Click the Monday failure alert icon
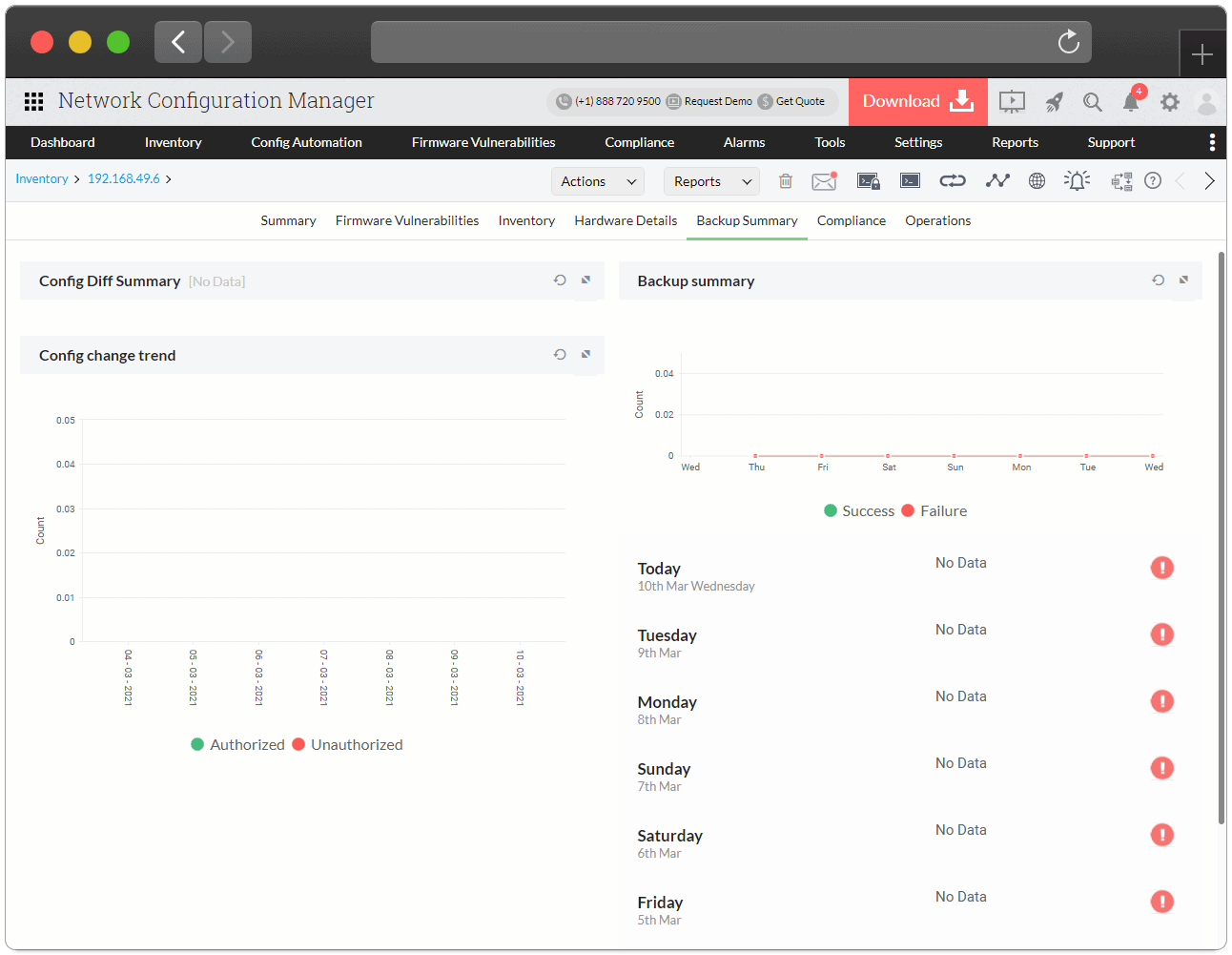The height and width of the screenshot is (955, 1232). click(x=1162, y=701)
